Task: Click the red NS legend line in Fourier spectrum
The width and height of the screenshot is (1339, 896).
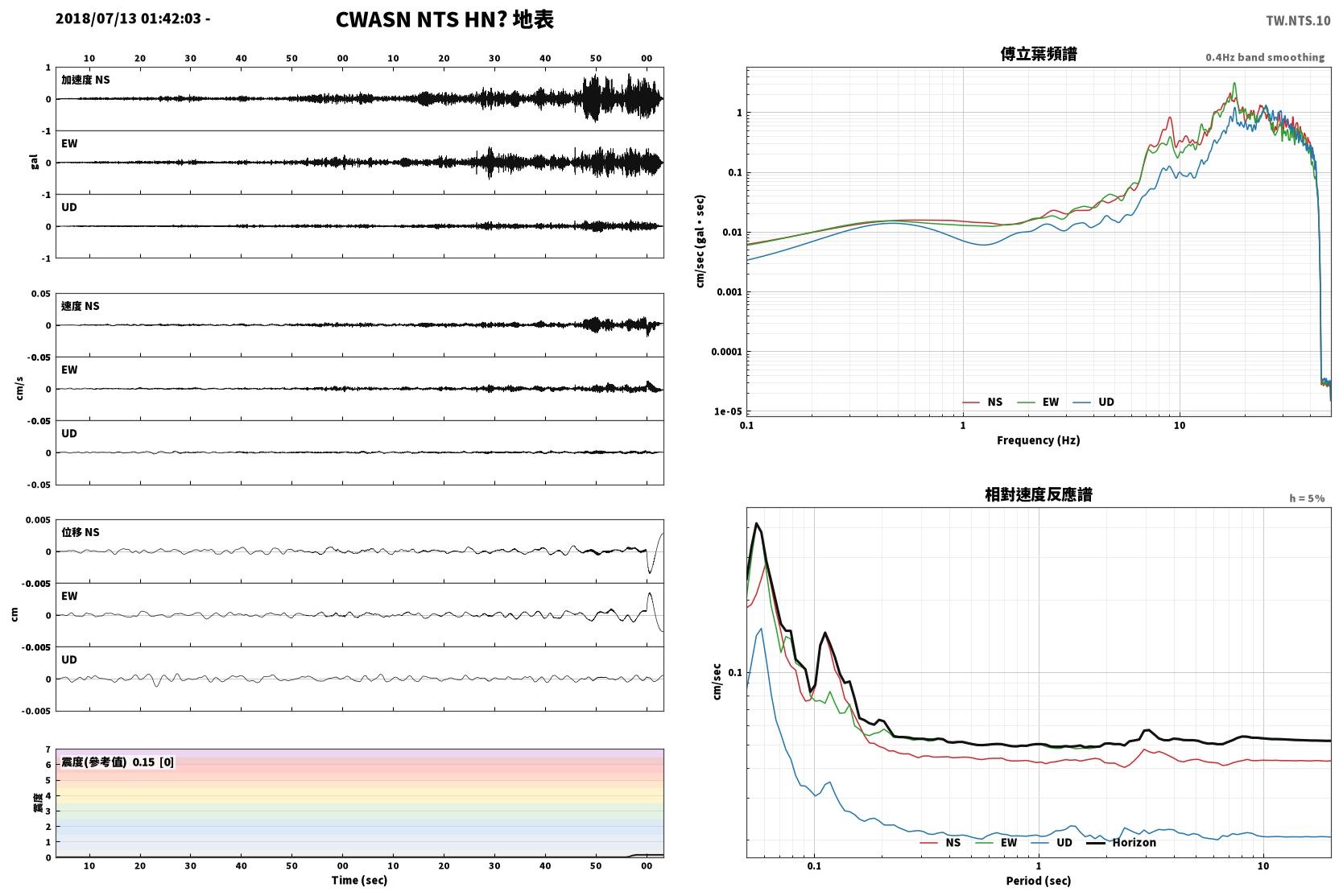Action: pos(972,402)
